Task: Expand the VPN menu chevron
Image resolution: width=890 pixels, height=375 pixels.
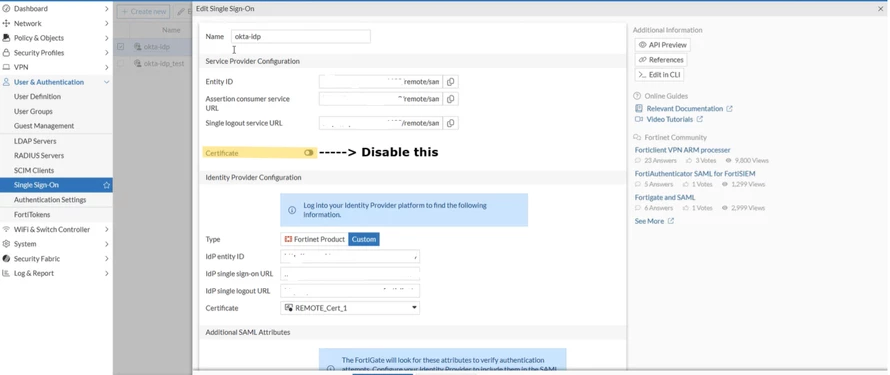Action: click(107, 67)
